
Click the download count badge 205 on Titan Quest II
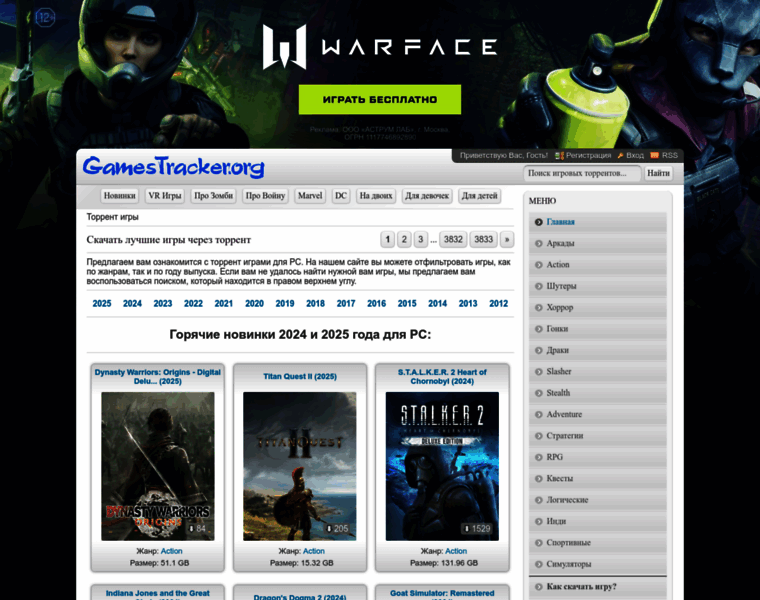337,528
